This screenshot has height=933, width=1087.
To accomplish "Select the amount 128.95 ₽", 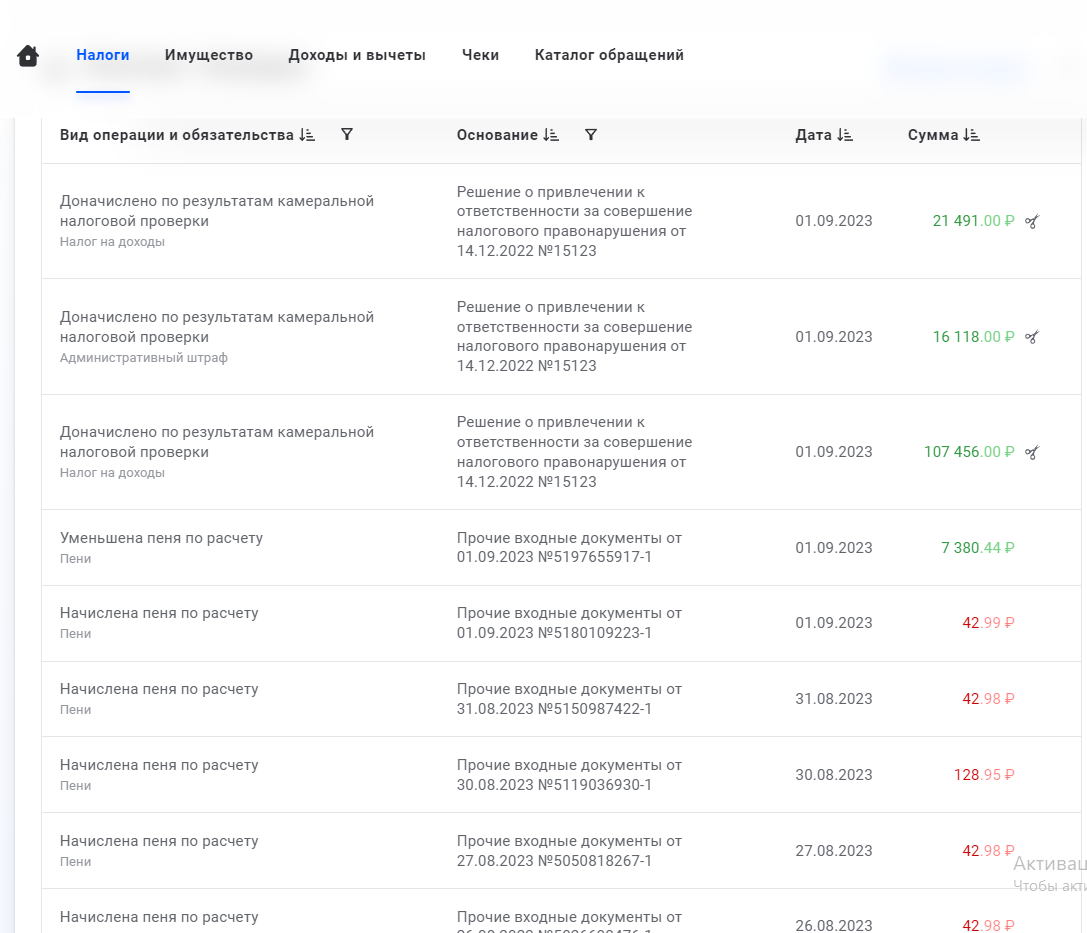I will tap(984, 774).
